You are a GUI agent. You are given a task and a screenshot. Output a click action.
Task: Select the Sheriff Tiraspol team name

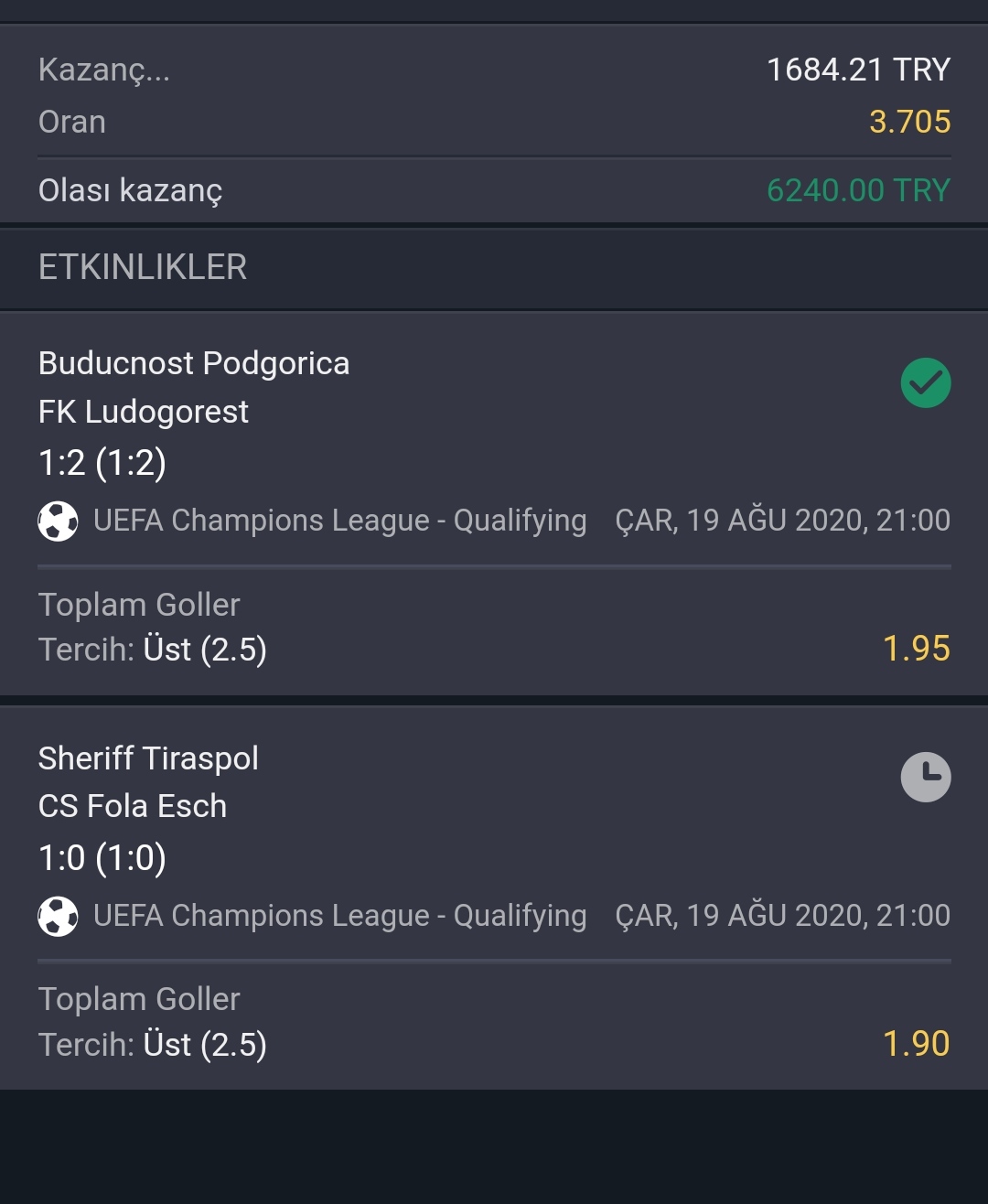pos(148,758)
